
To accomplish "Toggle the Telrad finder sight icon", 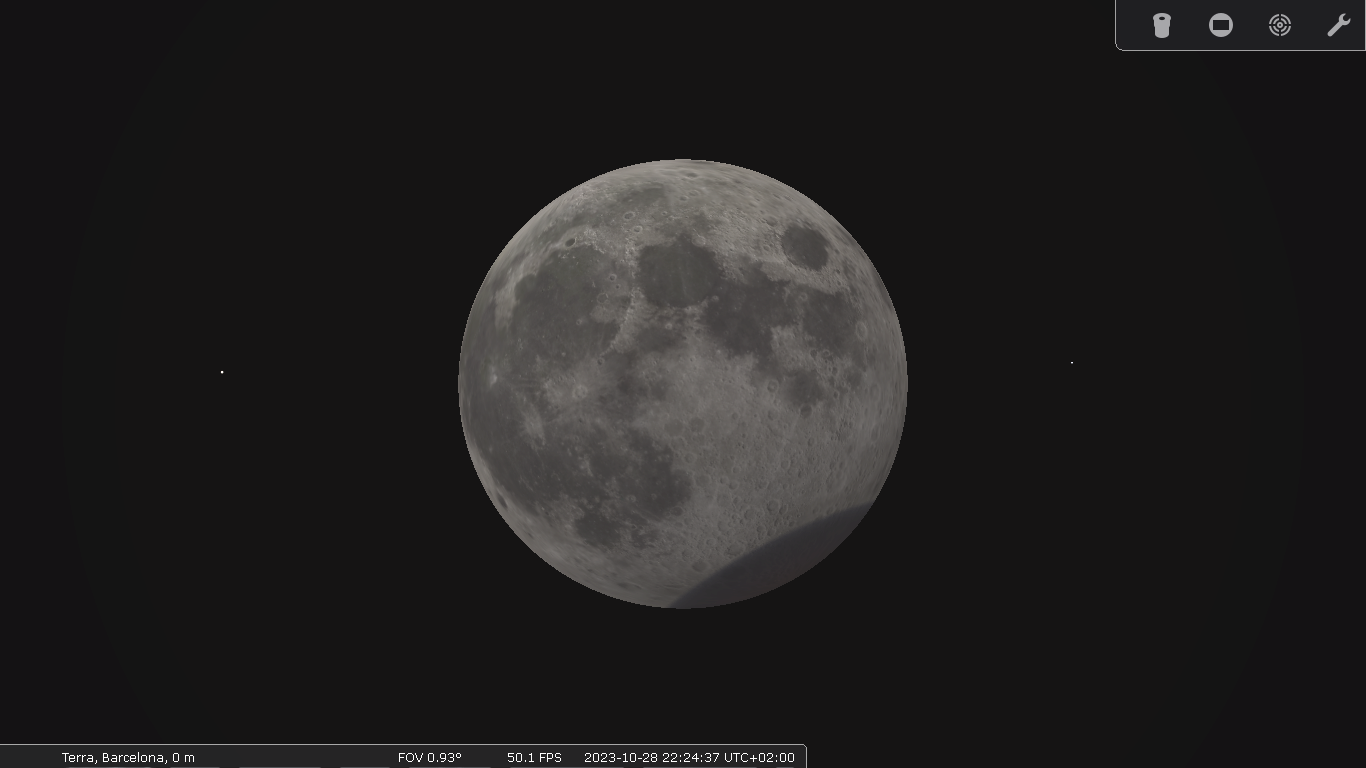I will coord(1280,25).
